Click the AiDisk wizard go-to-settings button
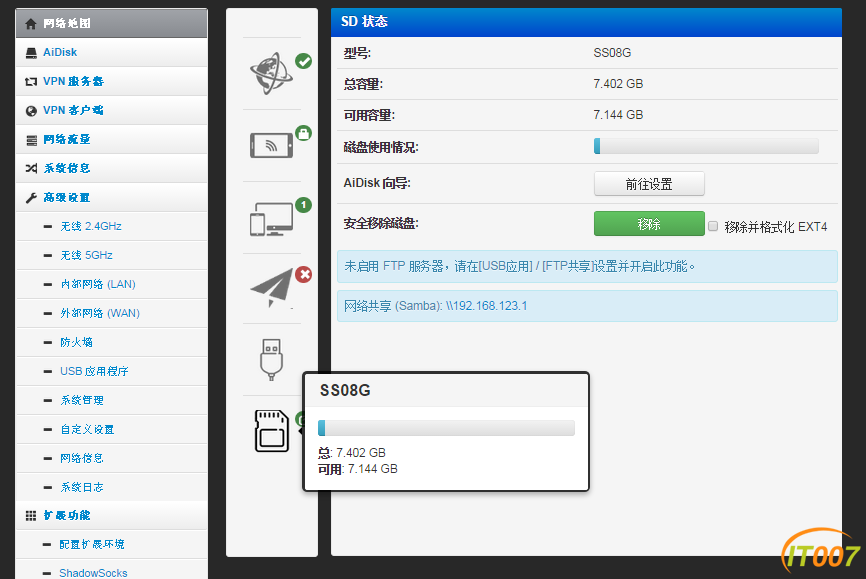 [649, 184]
